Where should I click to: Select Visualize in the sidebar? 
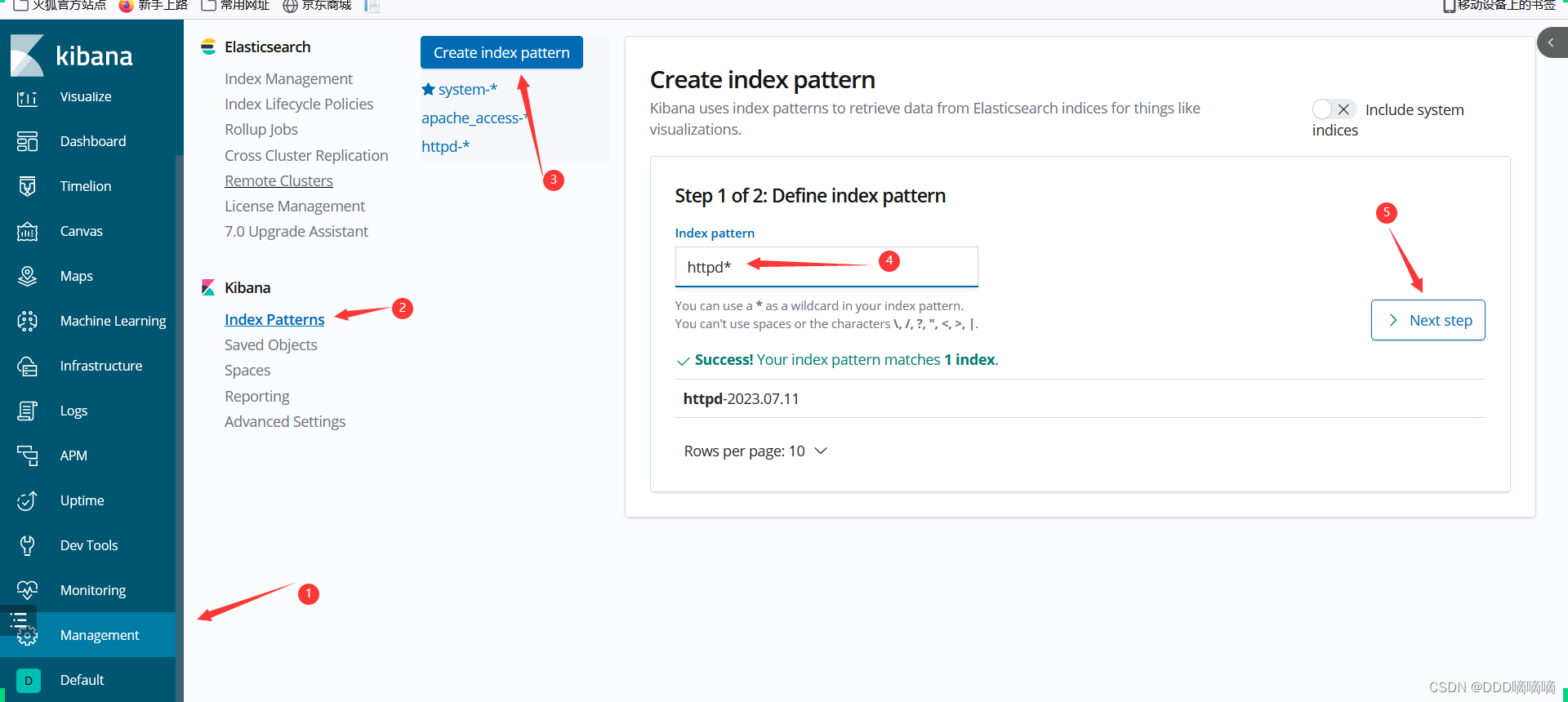[86, 96]
